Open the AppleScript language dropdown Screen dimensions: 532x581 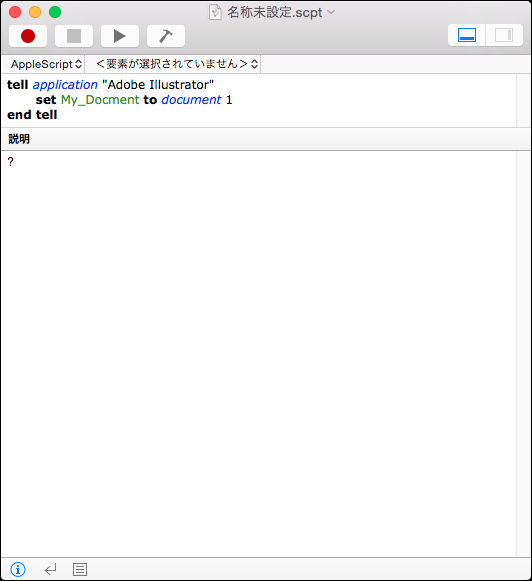tap(46, 64)
